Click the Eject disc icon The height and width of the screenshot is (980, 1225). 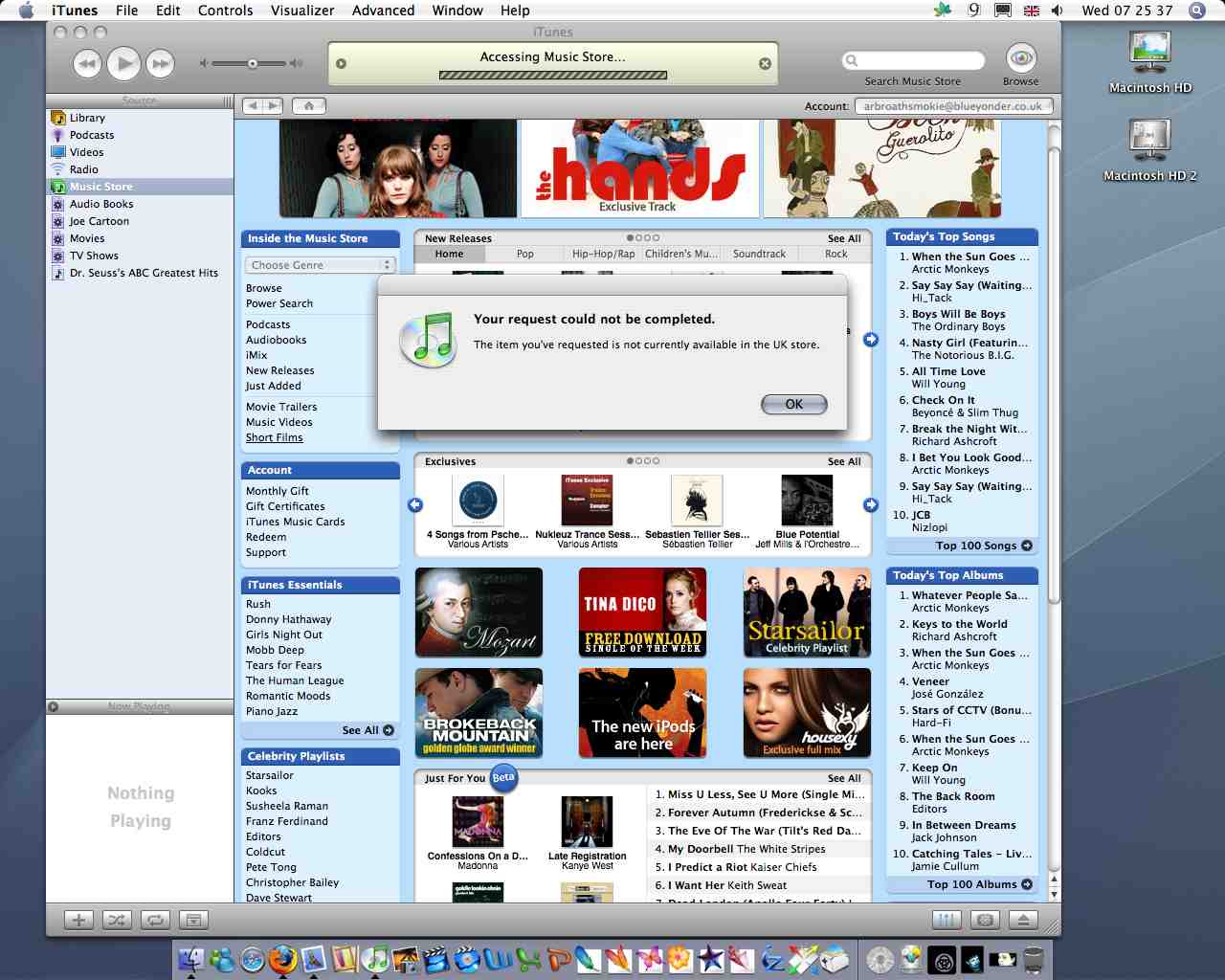(x=1023, y=920)
